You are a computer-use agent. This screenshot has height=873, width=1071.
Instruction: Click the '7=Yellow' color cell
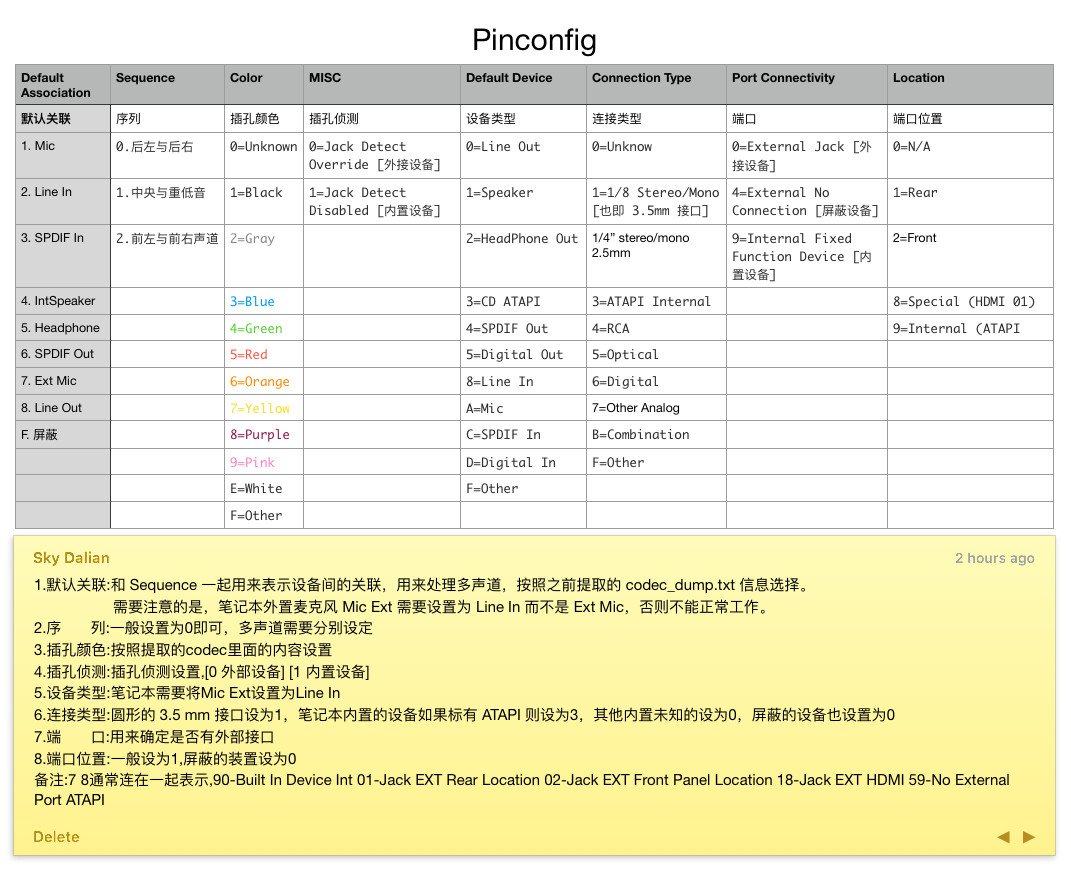click(264, 408)
